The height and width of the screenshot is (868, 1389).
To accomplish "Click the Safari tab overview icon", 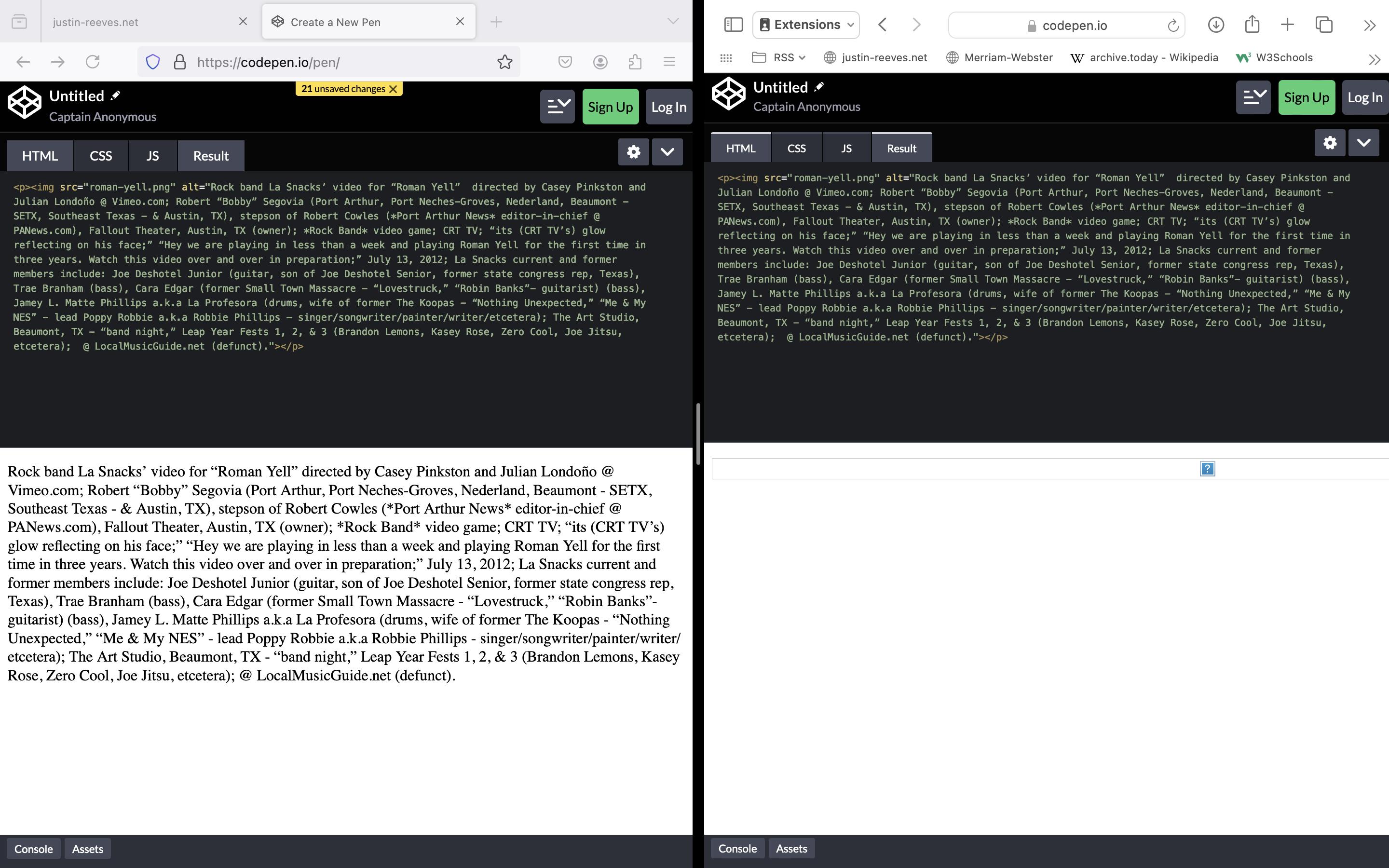I will pyautogui.click(x=1323, y=25).
